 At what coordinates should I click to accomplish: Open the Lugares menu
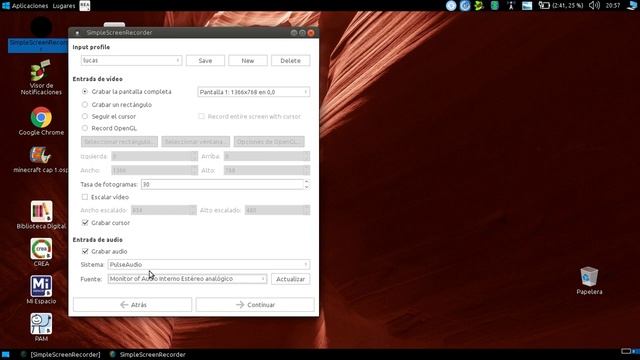64,5
